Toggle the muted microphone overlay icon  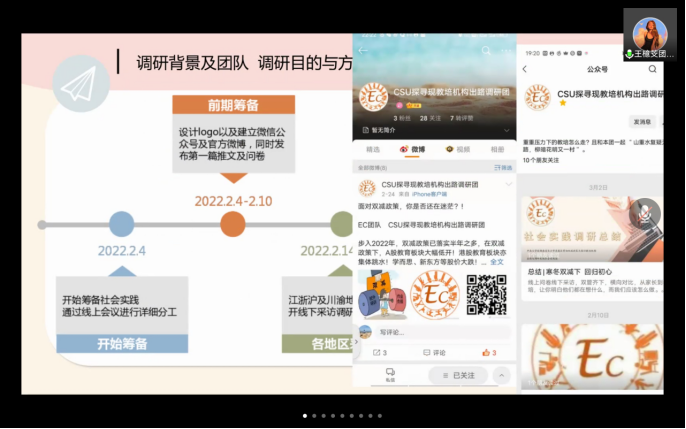pyautogui.click(x=645, y=211)
